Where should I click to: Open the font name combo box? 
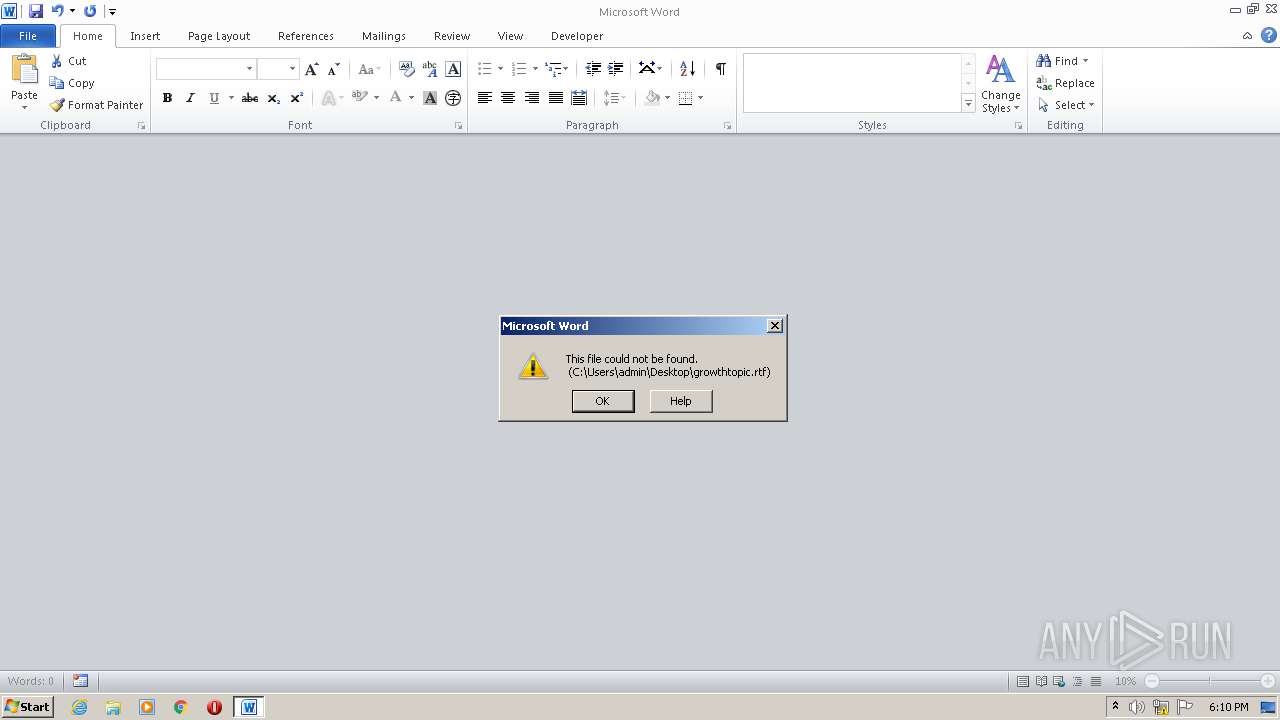[x=206, y=69]
